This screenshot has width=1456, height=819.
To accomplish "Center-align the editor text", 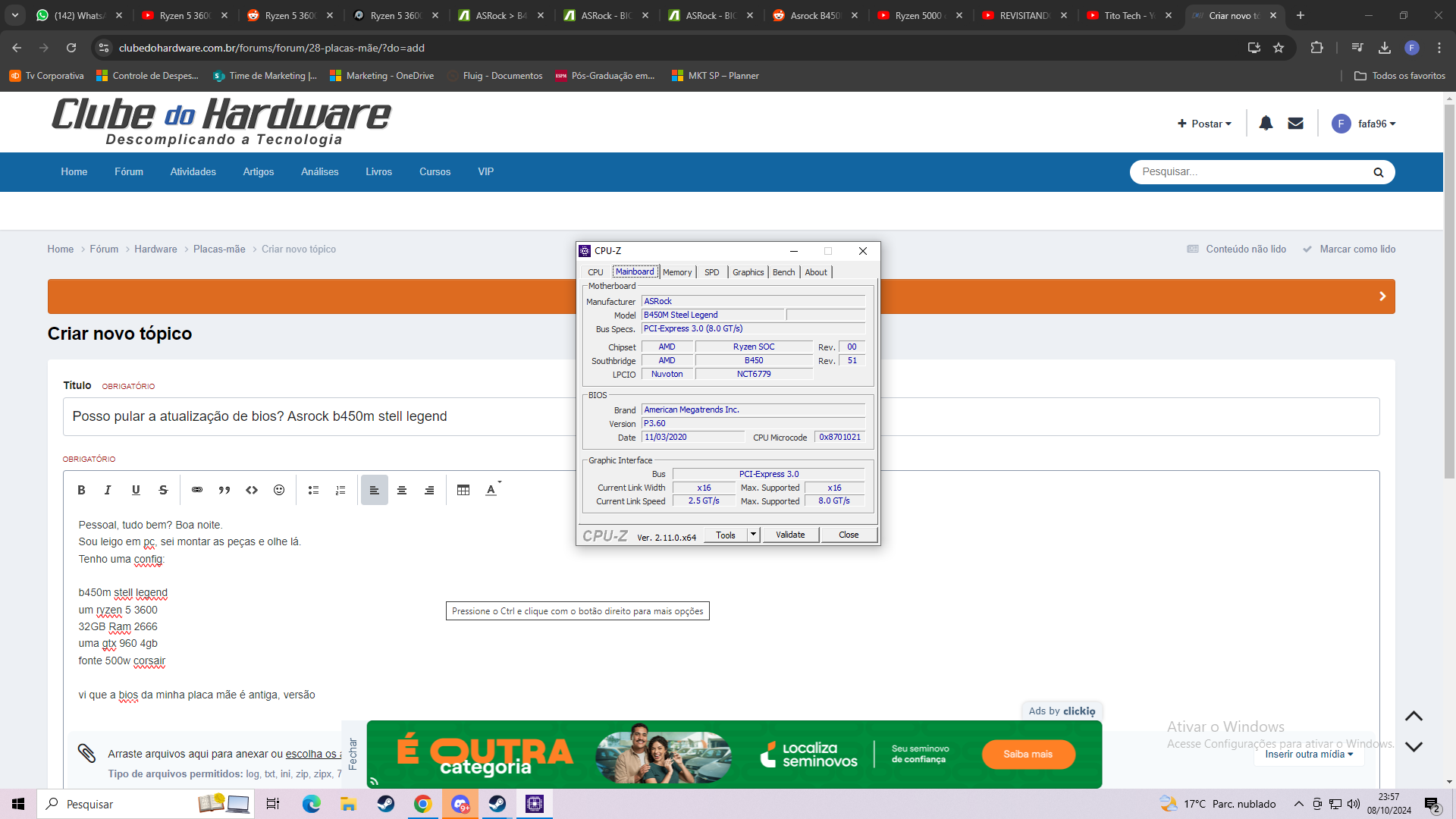I will pyautogui.click(x=402, y=490).
